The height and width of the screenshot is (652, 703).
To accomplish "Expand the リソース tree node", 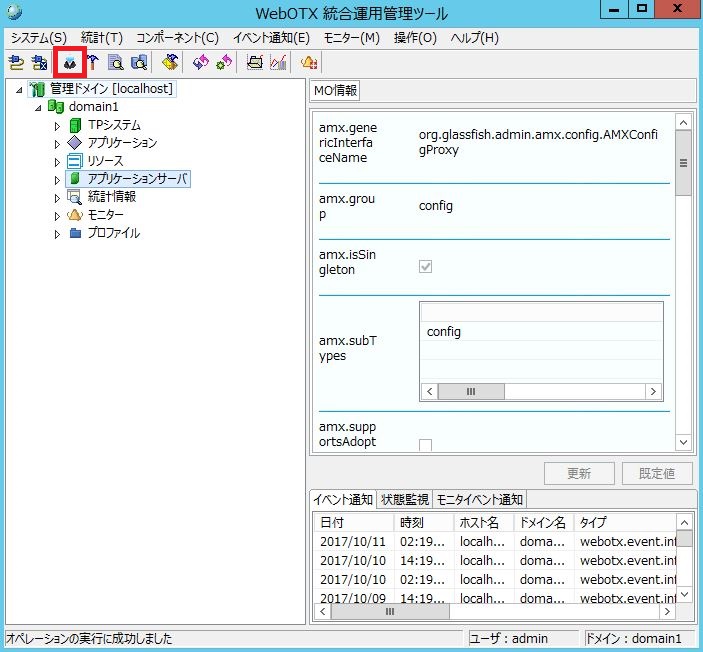I will [x=57, y=162].
